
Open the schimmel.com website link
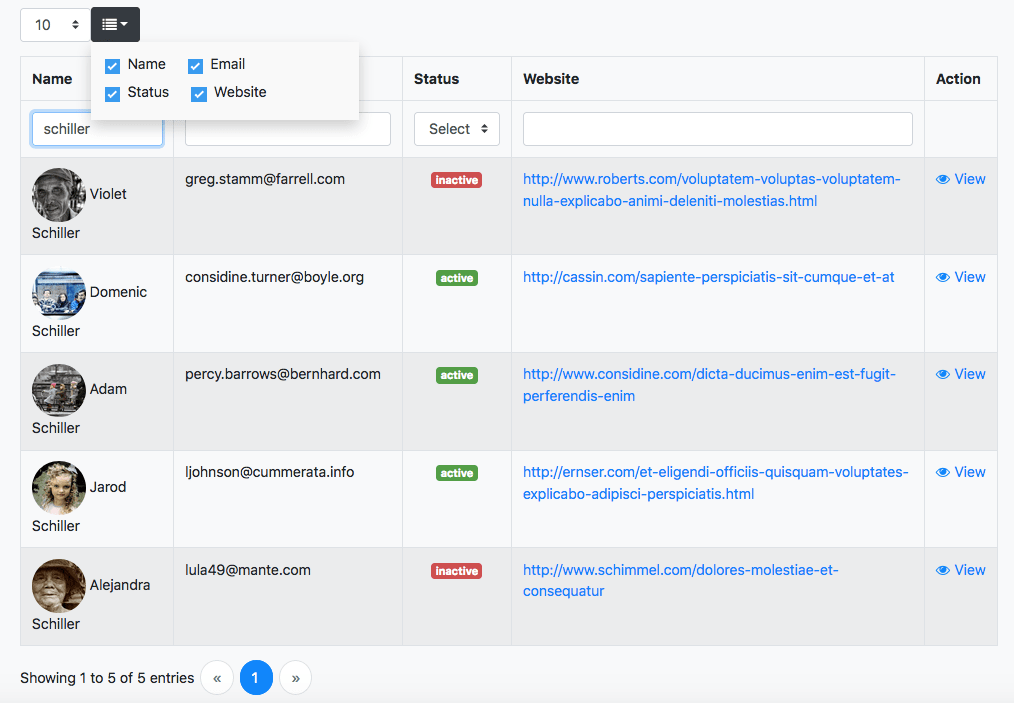681,581
